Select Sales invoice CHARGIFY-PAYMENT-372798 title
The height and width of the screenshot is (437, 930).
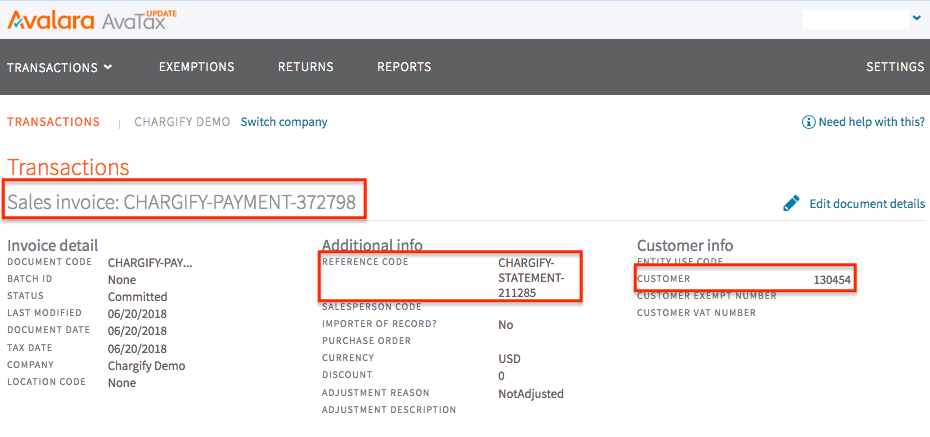(x=181, y=203)
